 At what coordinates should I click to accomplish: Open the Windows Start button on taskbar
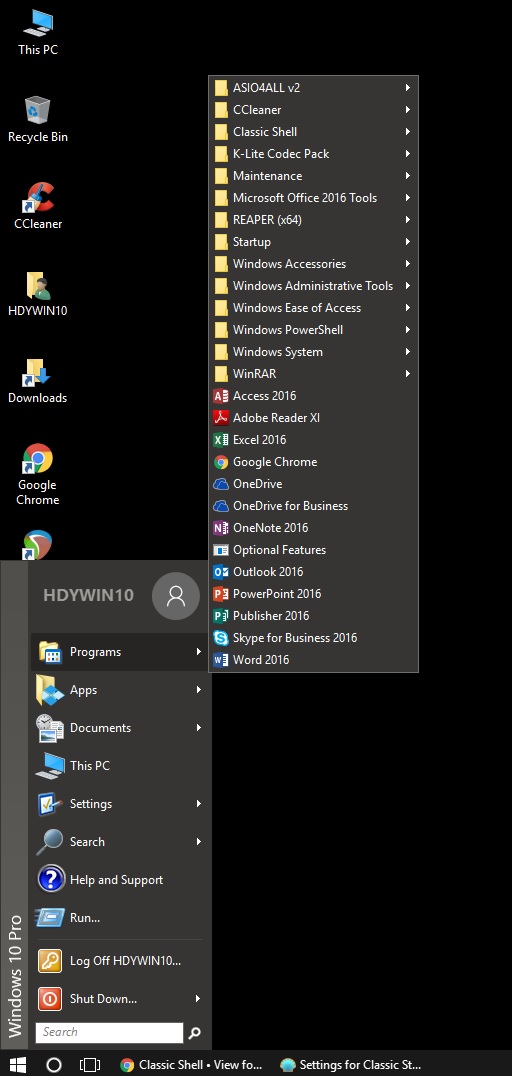17,1064
